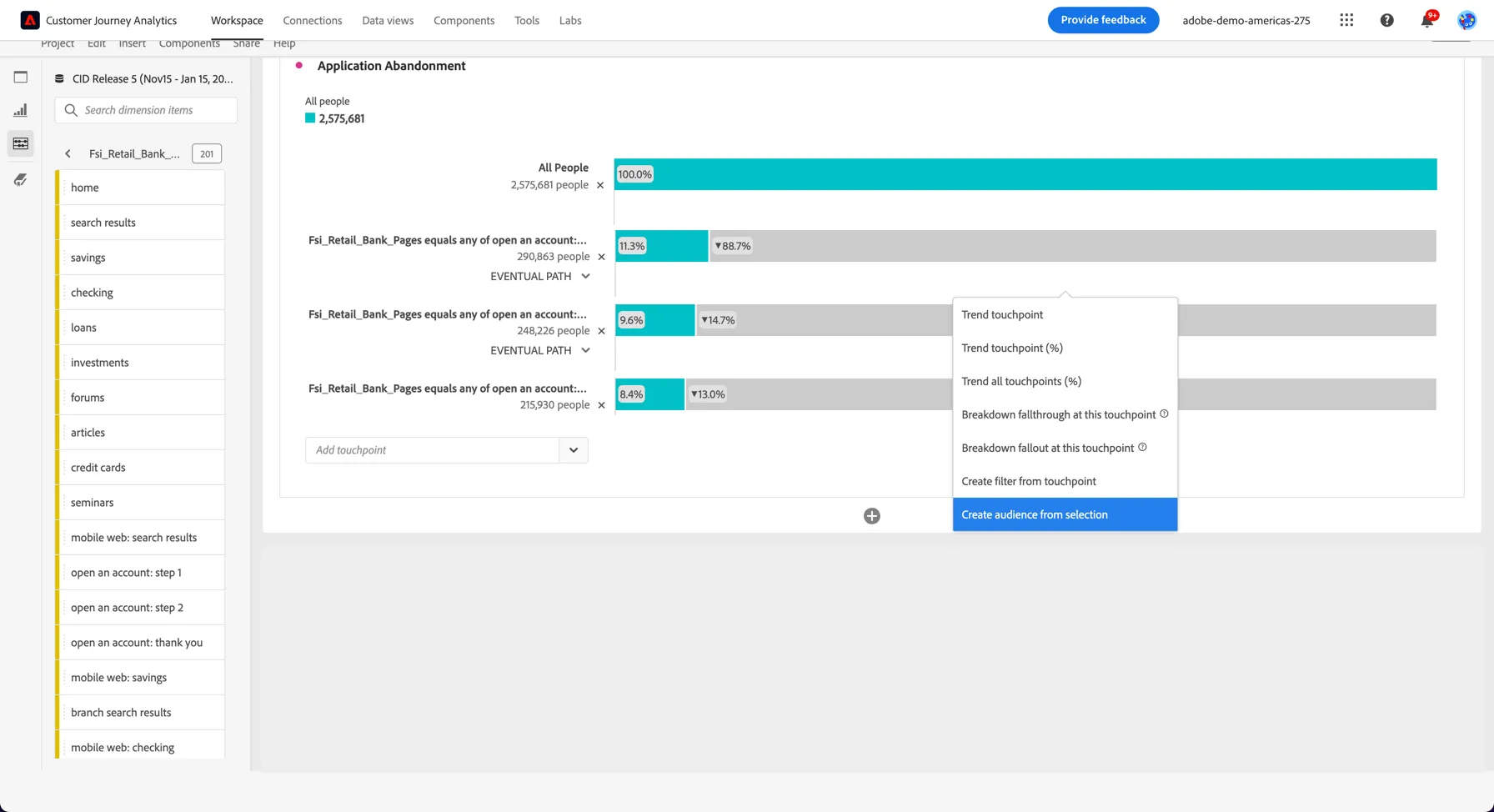Open the user profile avatar
The height and width of the screenshot is (812, 1494).
click(1466, 20)
